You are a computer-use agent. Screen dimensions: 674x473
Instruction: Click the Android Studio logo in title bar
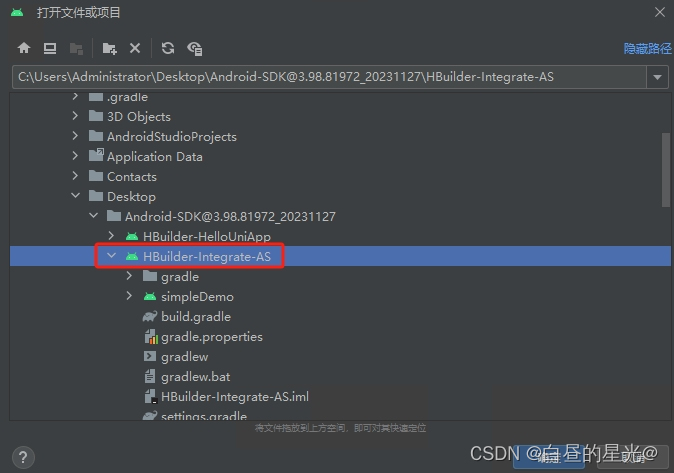coord(17,12)
